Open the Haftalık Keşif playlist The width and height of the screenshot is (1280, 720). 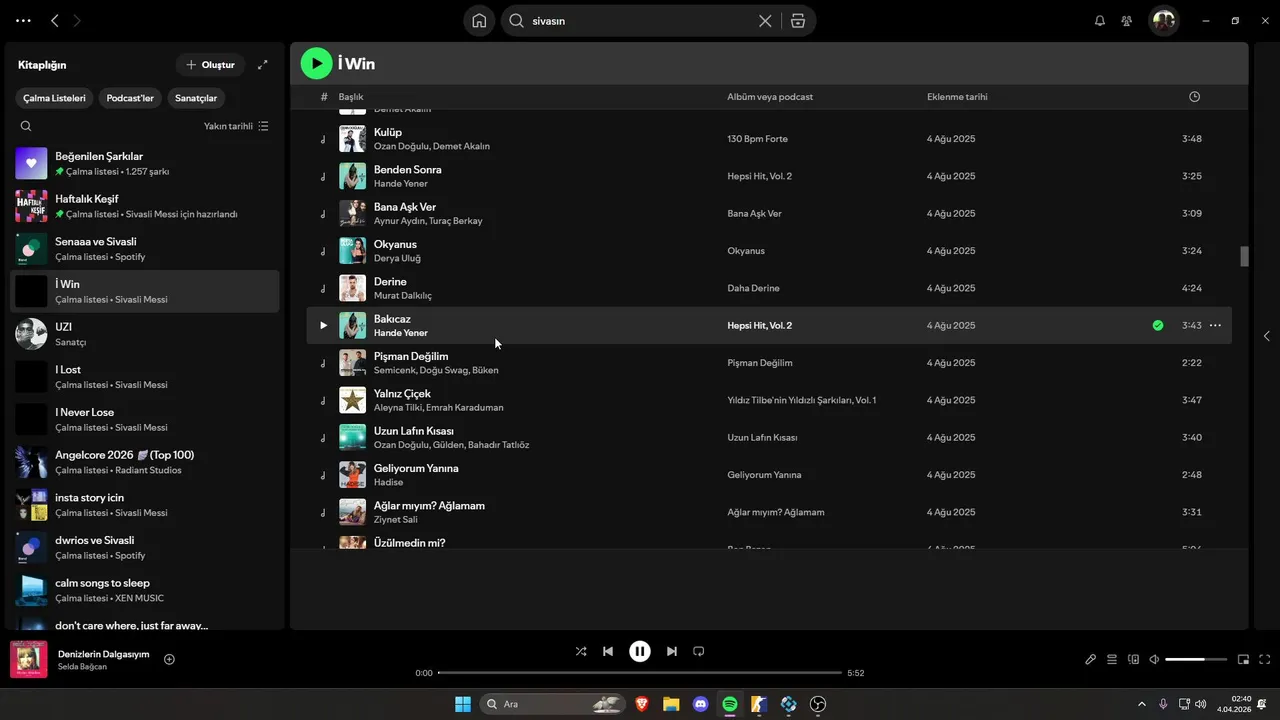pyautogui.click(x=145, y=206)
